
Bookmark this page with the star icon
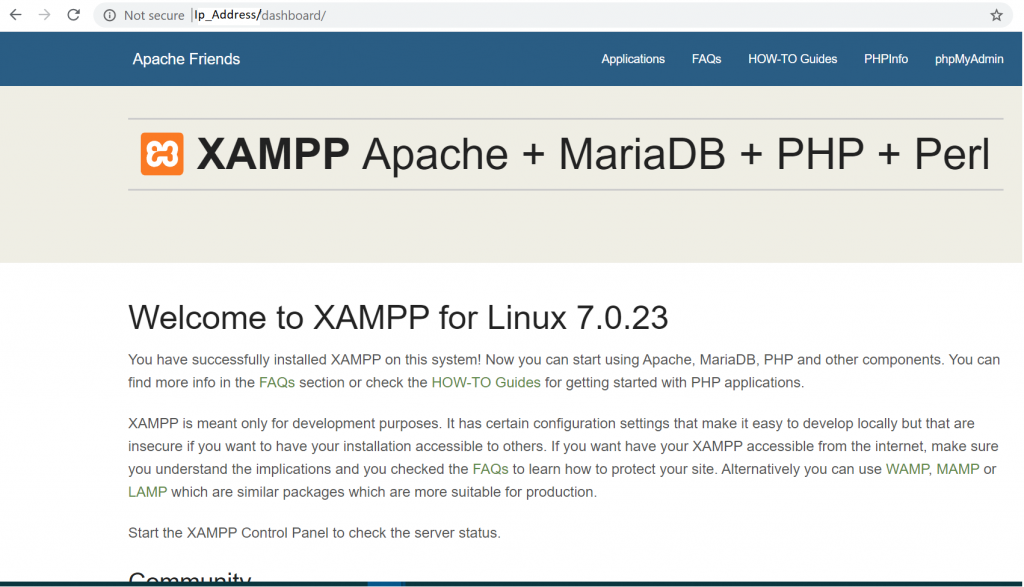996,15
